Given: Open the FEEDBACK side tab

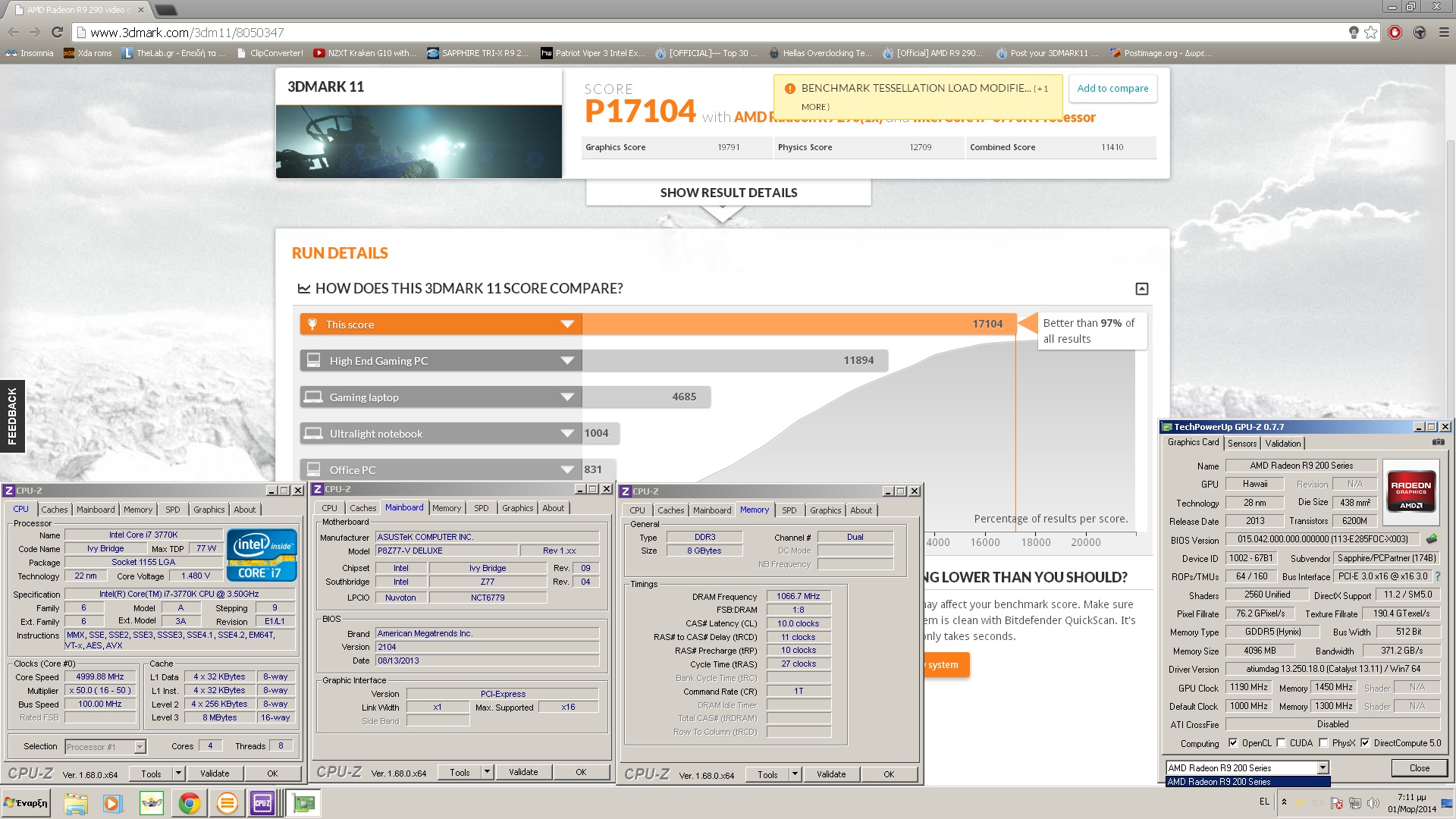Looking at the screenshot, I should click(12, 416).
